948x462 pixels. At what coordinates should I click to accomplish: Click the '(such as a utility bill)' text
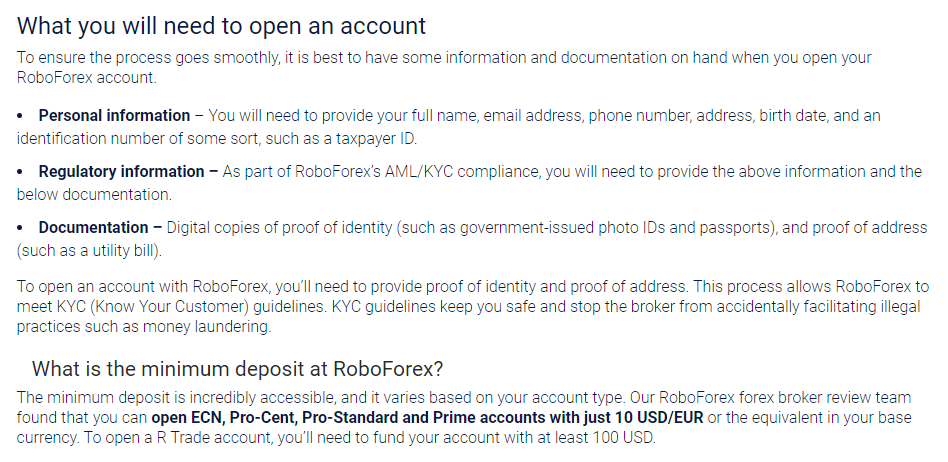[x=88, y=250]
